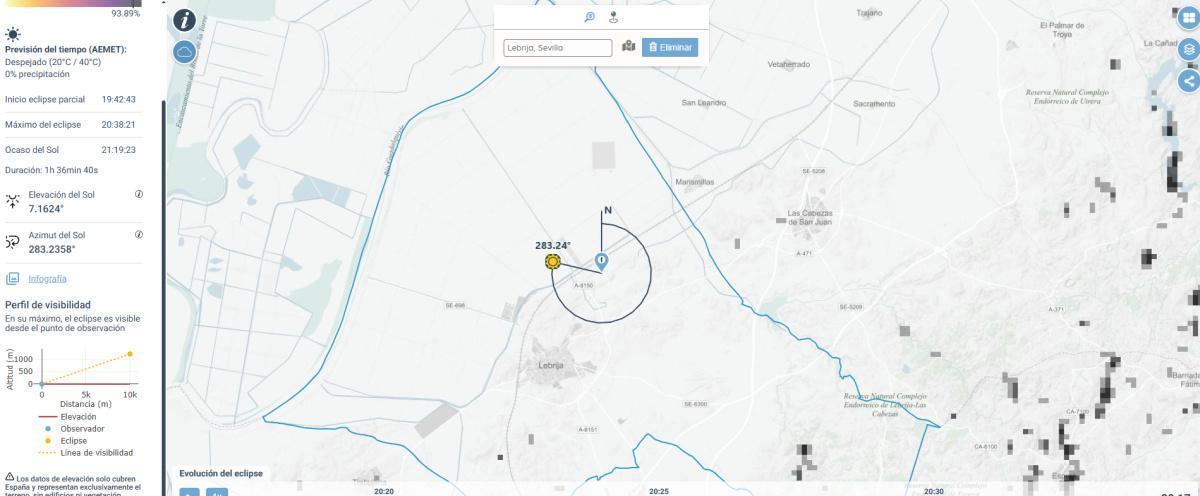This screenshot has height=496, width=1200.
Task: Click the Ocaso del Sol time 21:19:23
Action: click(x=119, y=149)
